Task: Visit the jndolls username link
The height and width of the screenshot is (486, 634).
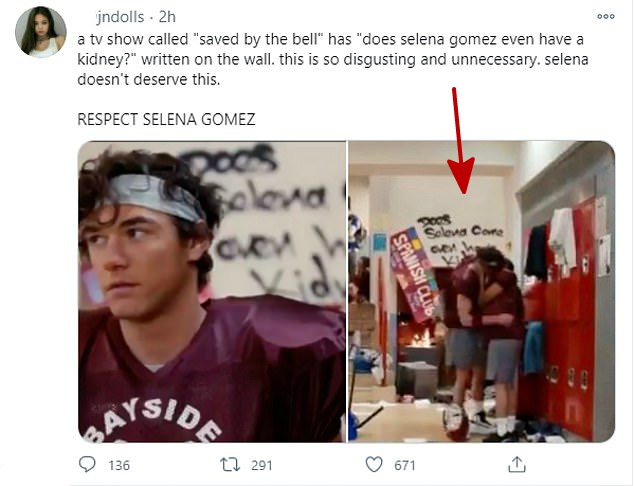Action: coord(120,17)
